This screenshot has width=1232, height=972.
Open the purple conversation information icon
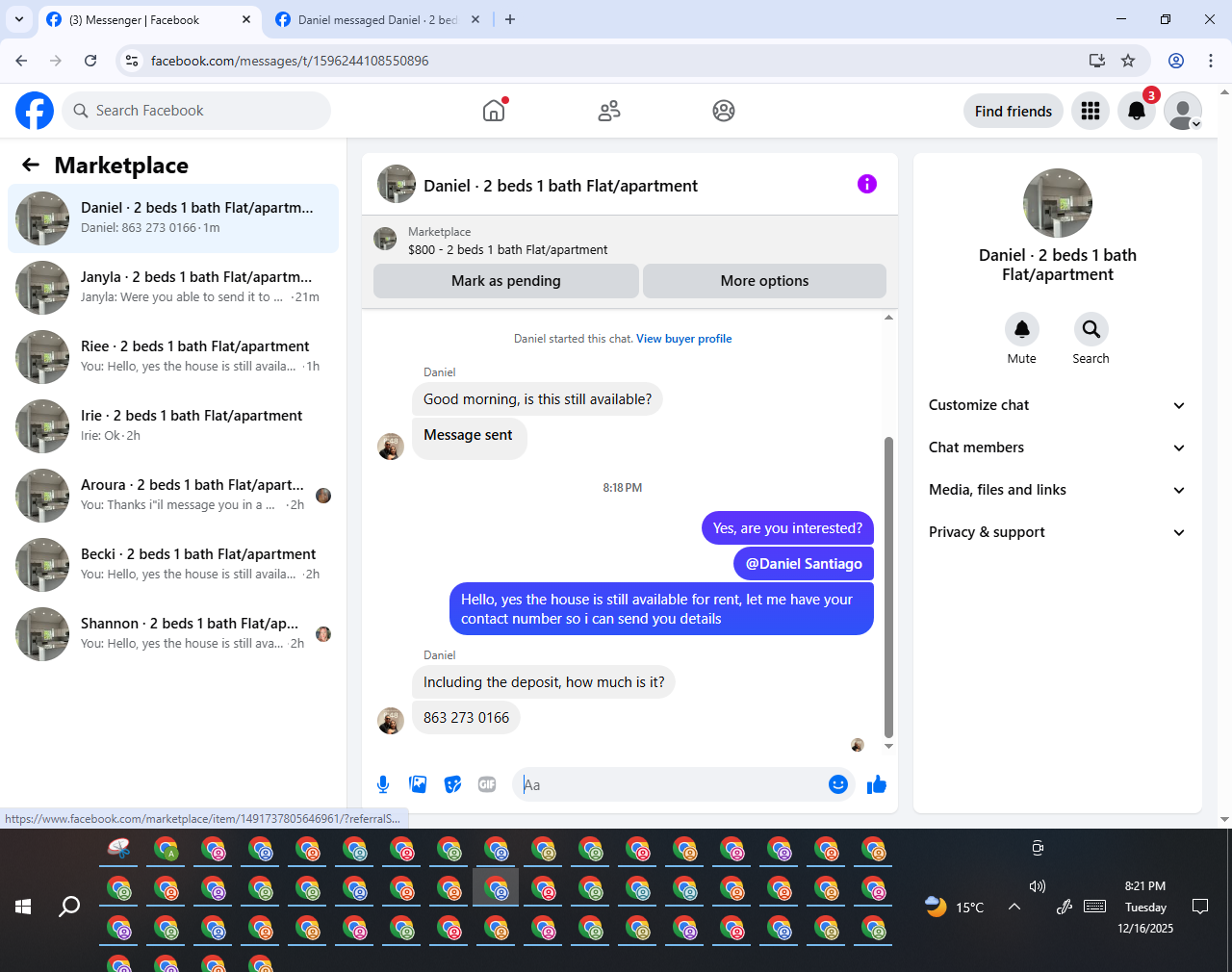click(867, 184)
